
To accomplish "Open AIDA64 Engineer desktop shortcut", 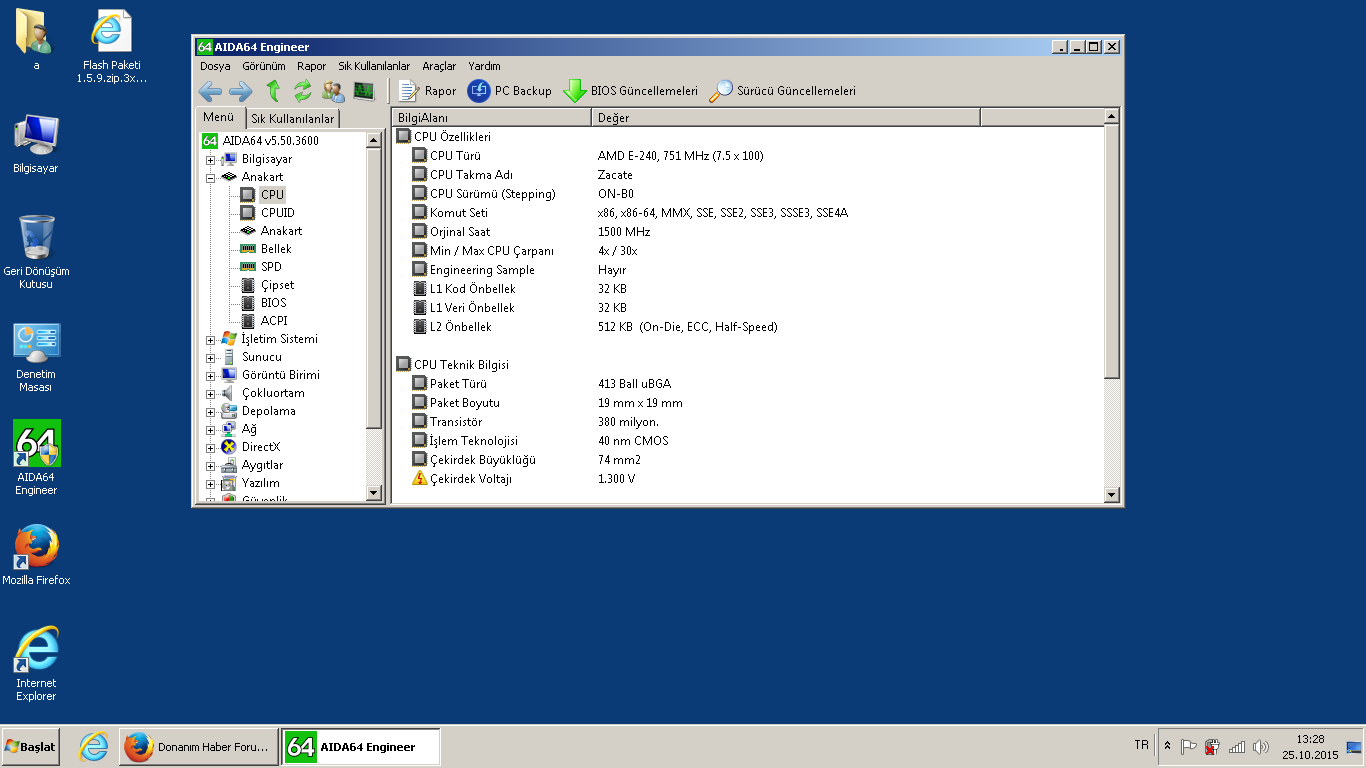I will [37, 458].
